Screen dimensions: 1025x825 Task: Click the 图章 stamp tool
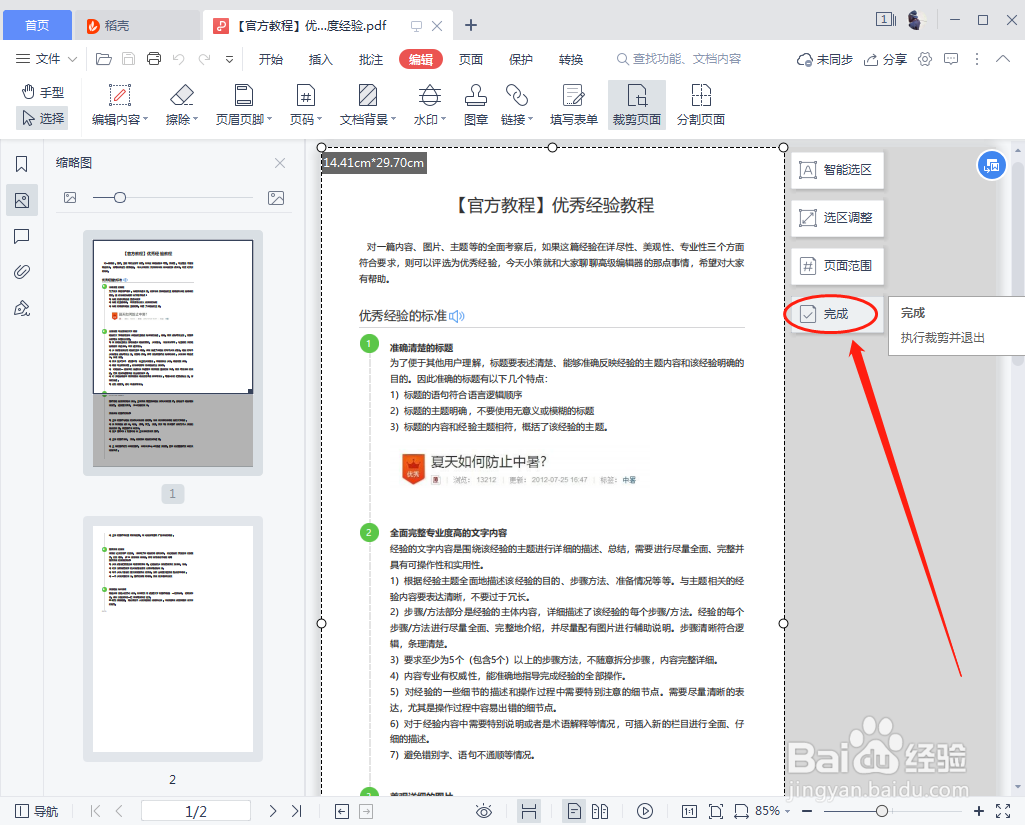pyautogui.click(x=476, y=105)
